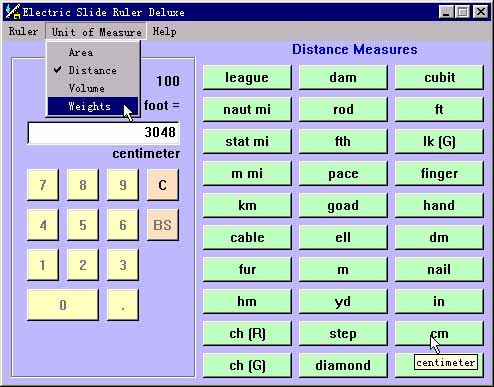
Task: Clear the value with the C key
Action: pos(162,185)
